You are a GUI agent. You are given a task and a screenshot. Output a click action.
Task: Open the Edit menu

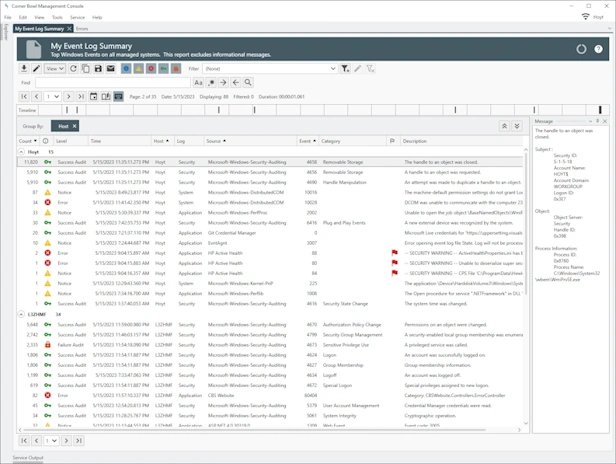pos(23,17)
